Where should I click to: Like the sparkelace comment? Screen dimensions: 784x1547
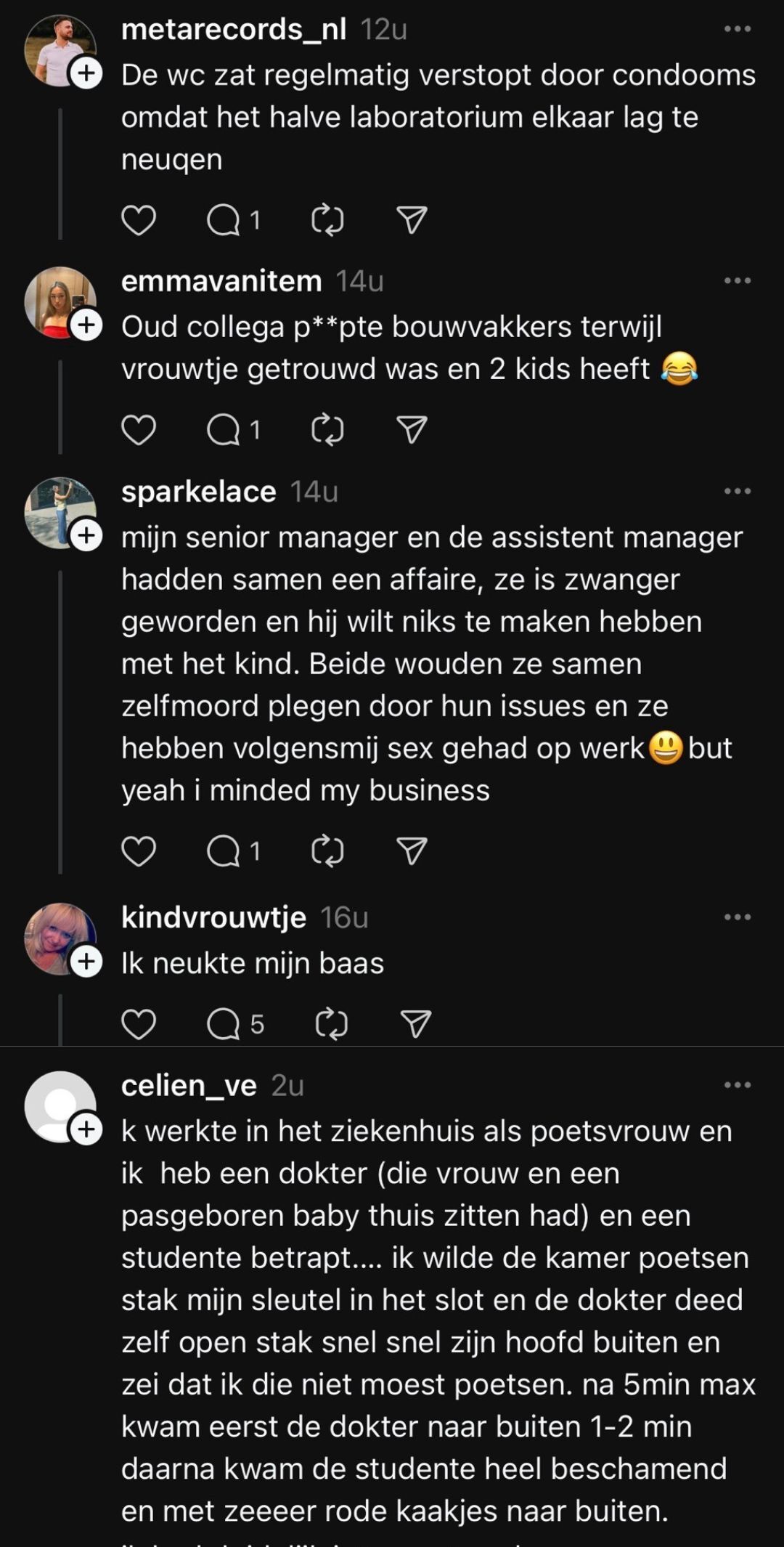(138, 851)
